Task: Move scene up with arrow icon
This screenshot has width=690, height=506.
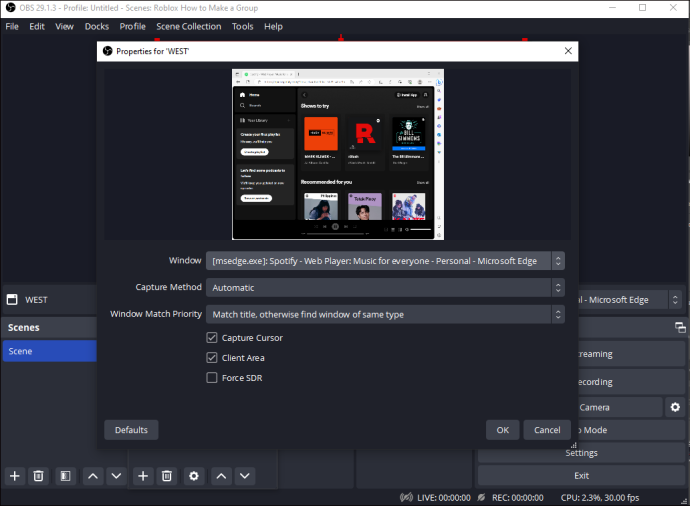Action: pyautogui.click(x=93, y=476)
